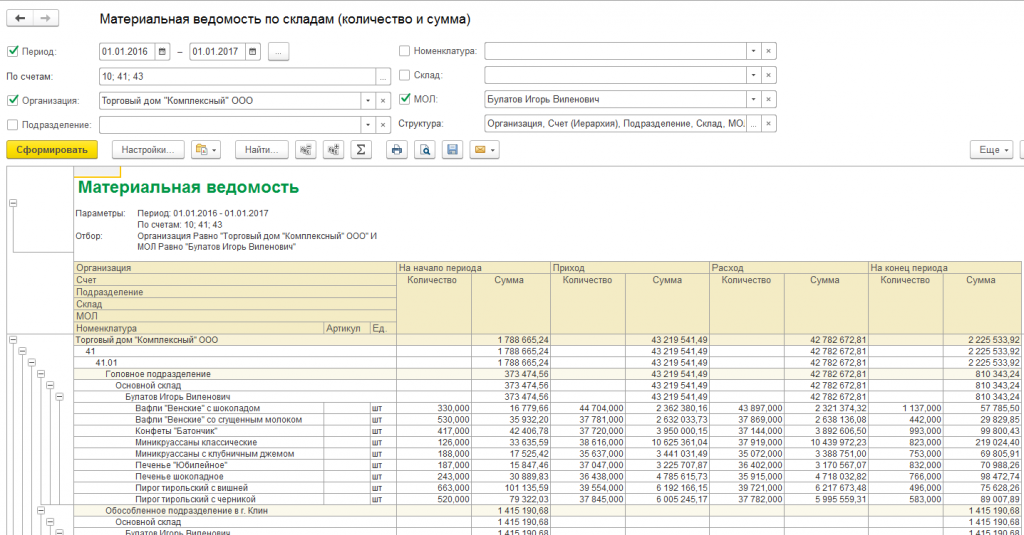Enable the Подразделение checkbox
Image resolution: width=1024 pixels, height=535 pixels.
tap(12, 124)
